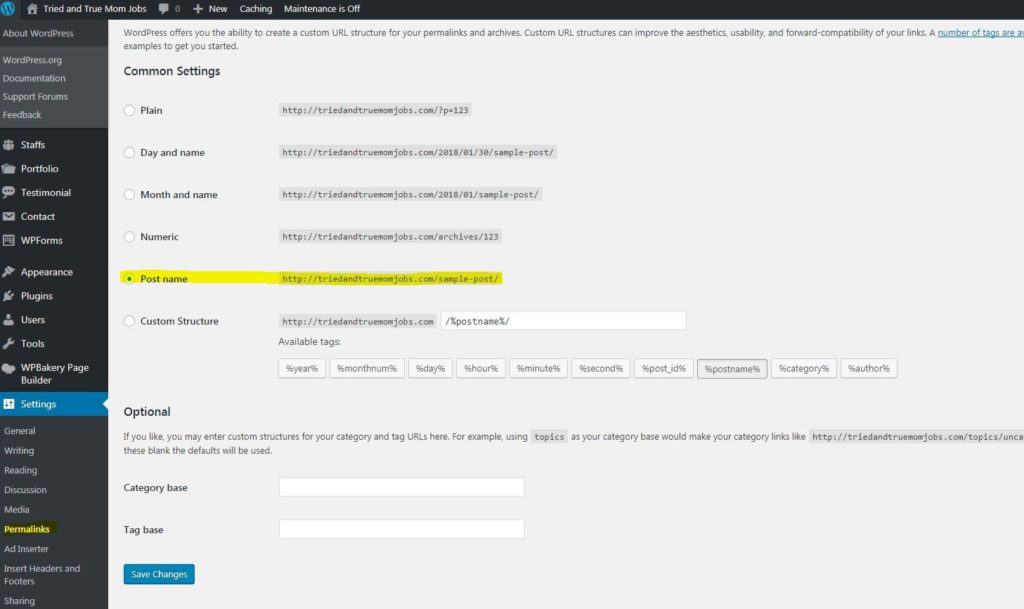Click the WPBakery Page Builder icon
The height and width of the screenshot is (609, 1024).
(8, 368)
